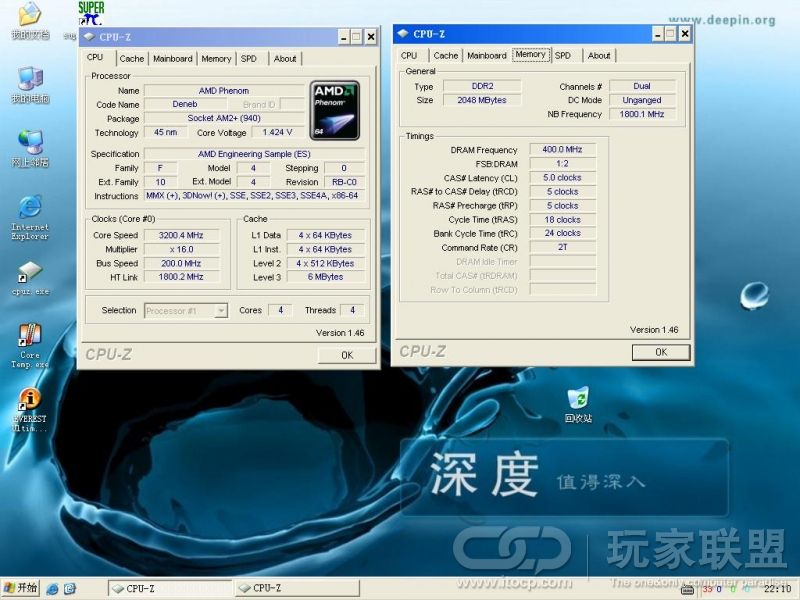Click the 18 clocks Cycle Time value
This screenshot has width=800, height=600.
tap(562, 220)
